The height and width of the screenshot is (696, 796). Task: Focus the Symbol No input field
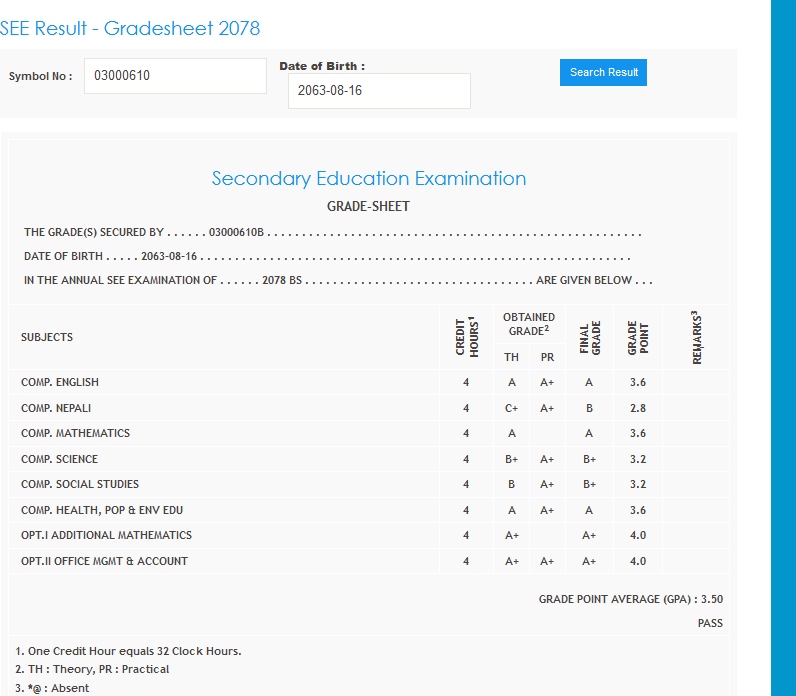(x=175, y=76)
